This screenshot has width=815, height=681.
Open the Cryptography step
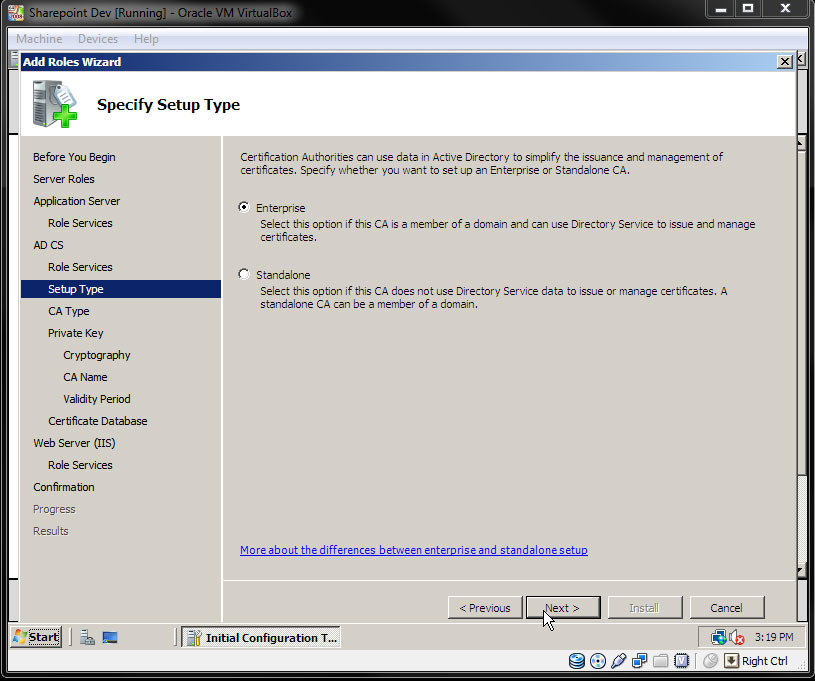click(97, 355)
